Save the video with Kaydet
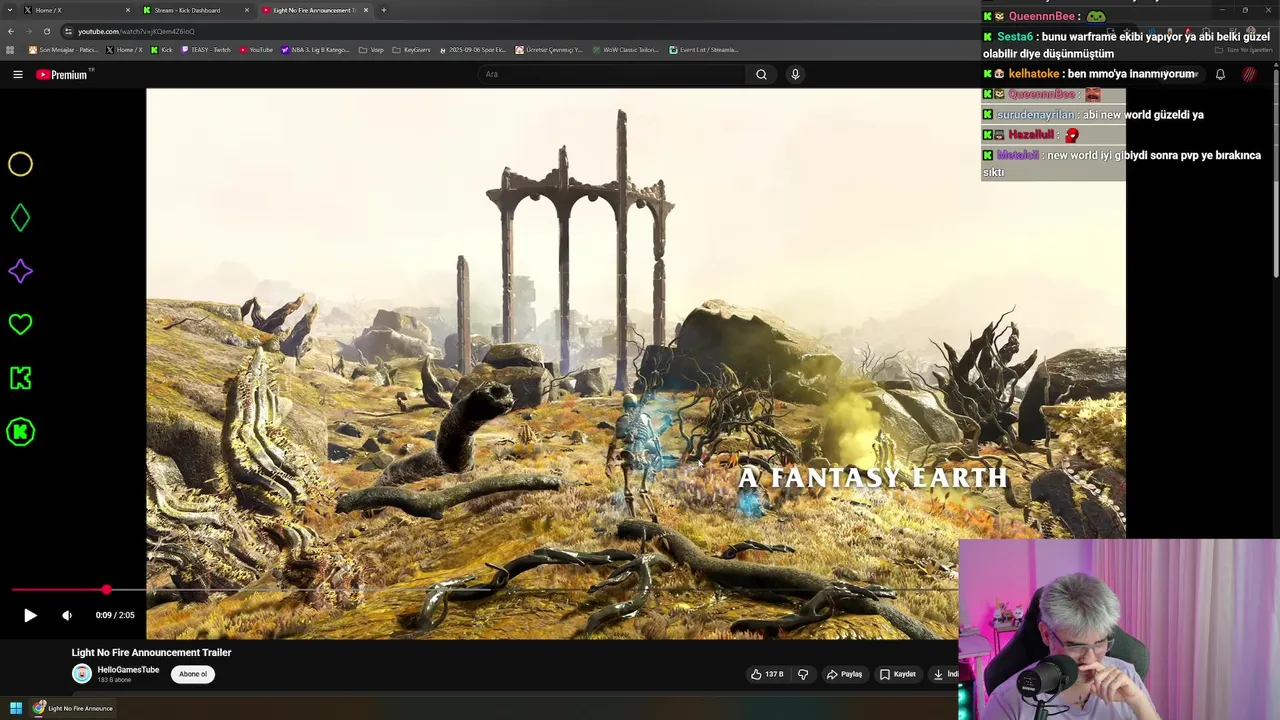1280x720 pixels. point(897,674)
